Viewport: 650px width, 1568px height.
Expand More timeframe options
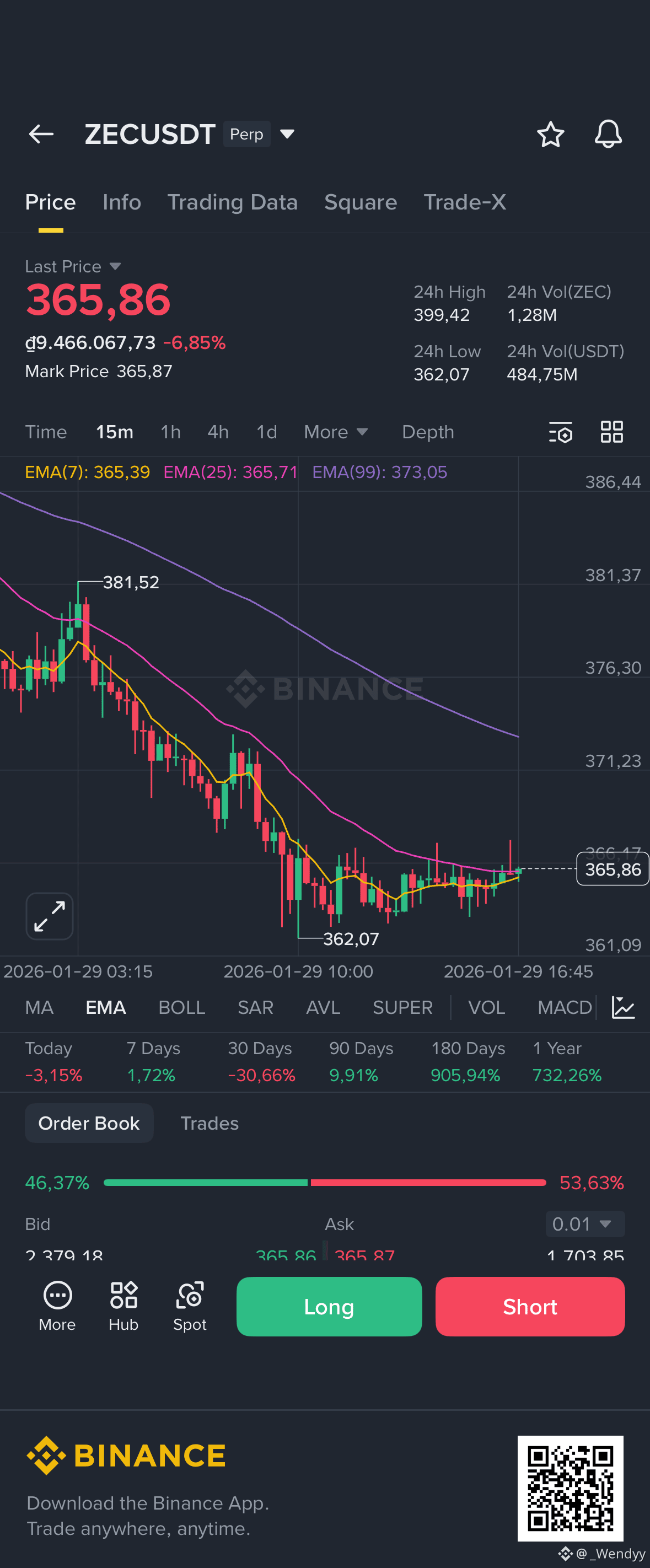coord(336,432)
